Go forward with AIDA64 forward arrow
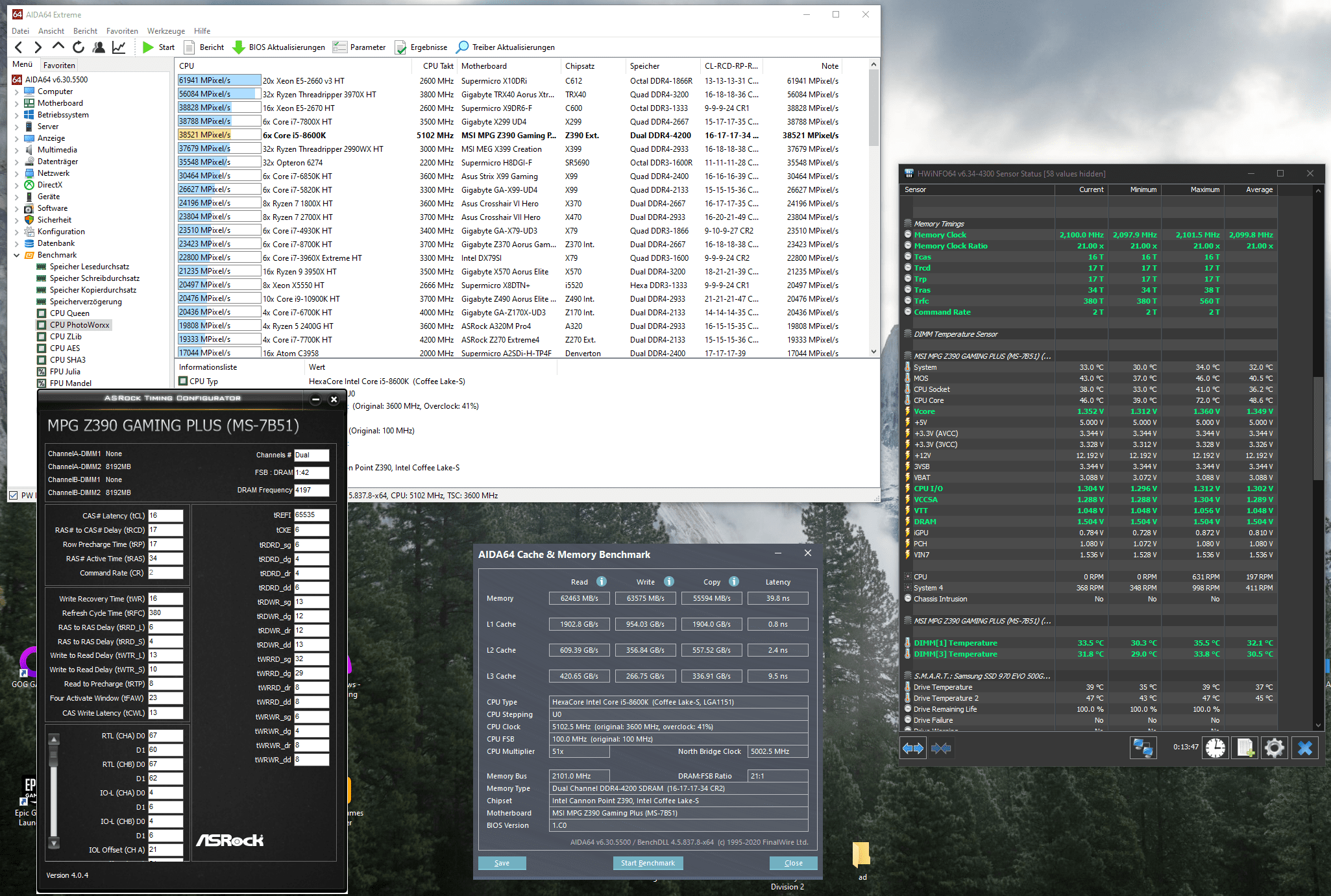 (38, 47)
